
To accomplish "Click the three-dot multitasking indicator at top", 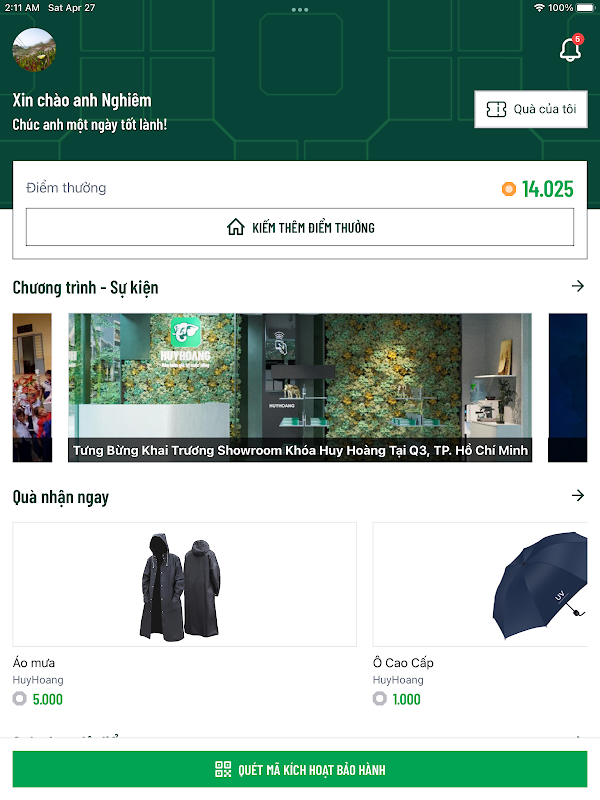I will click(300, 10).
